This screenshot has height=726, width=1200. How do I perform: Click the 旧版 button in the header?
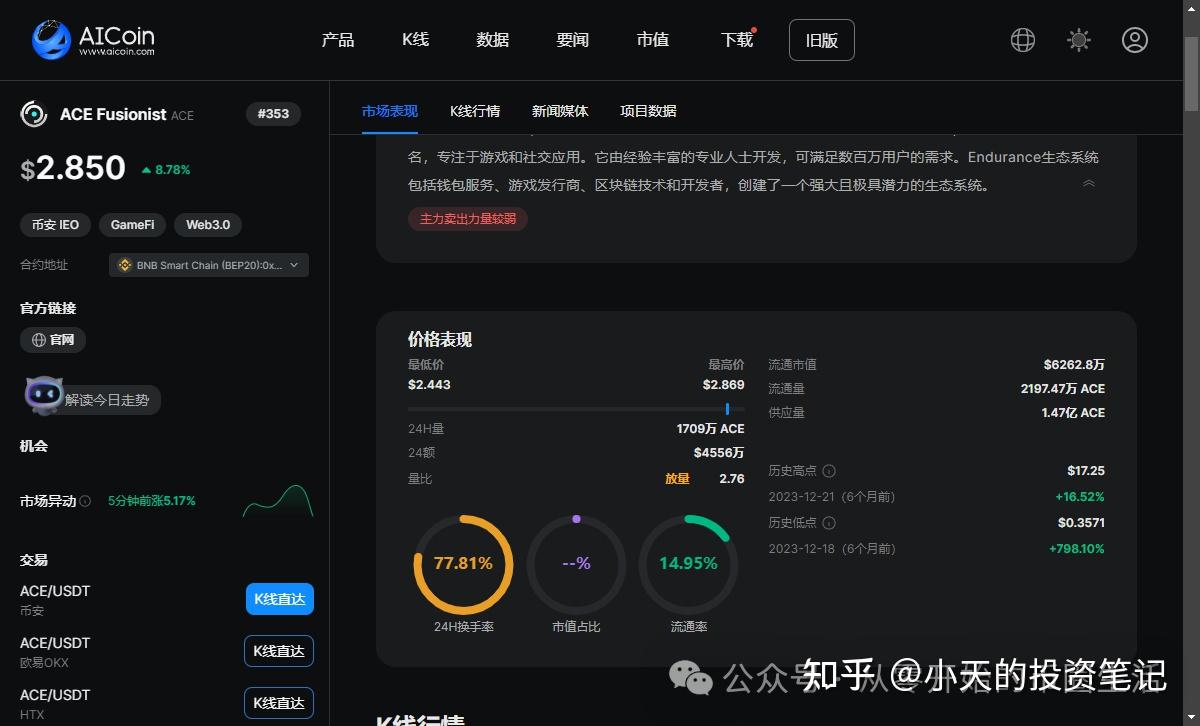tap(821, 40)
